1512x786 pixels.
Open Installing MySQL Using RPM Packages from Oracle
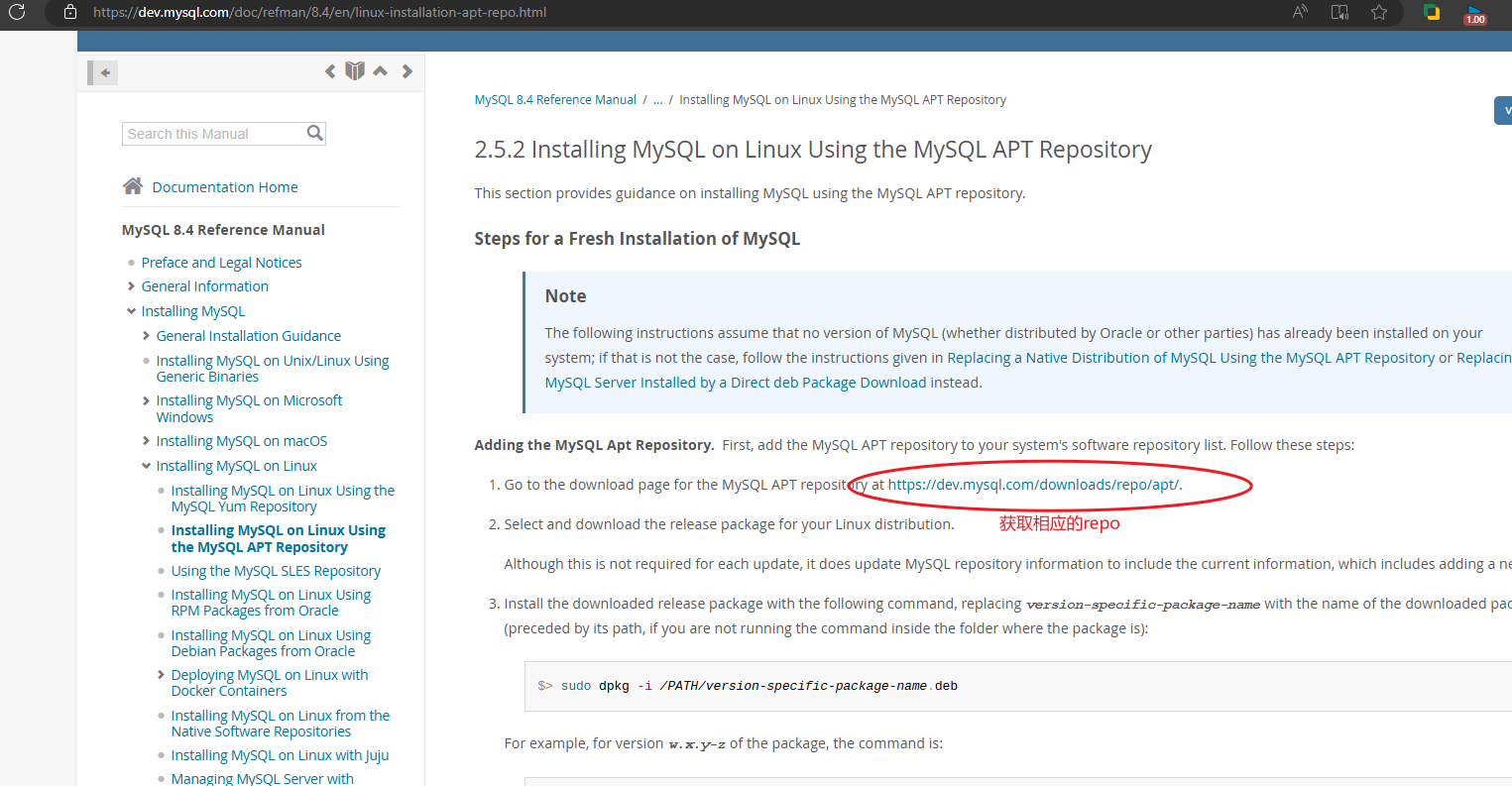[271, 603]
